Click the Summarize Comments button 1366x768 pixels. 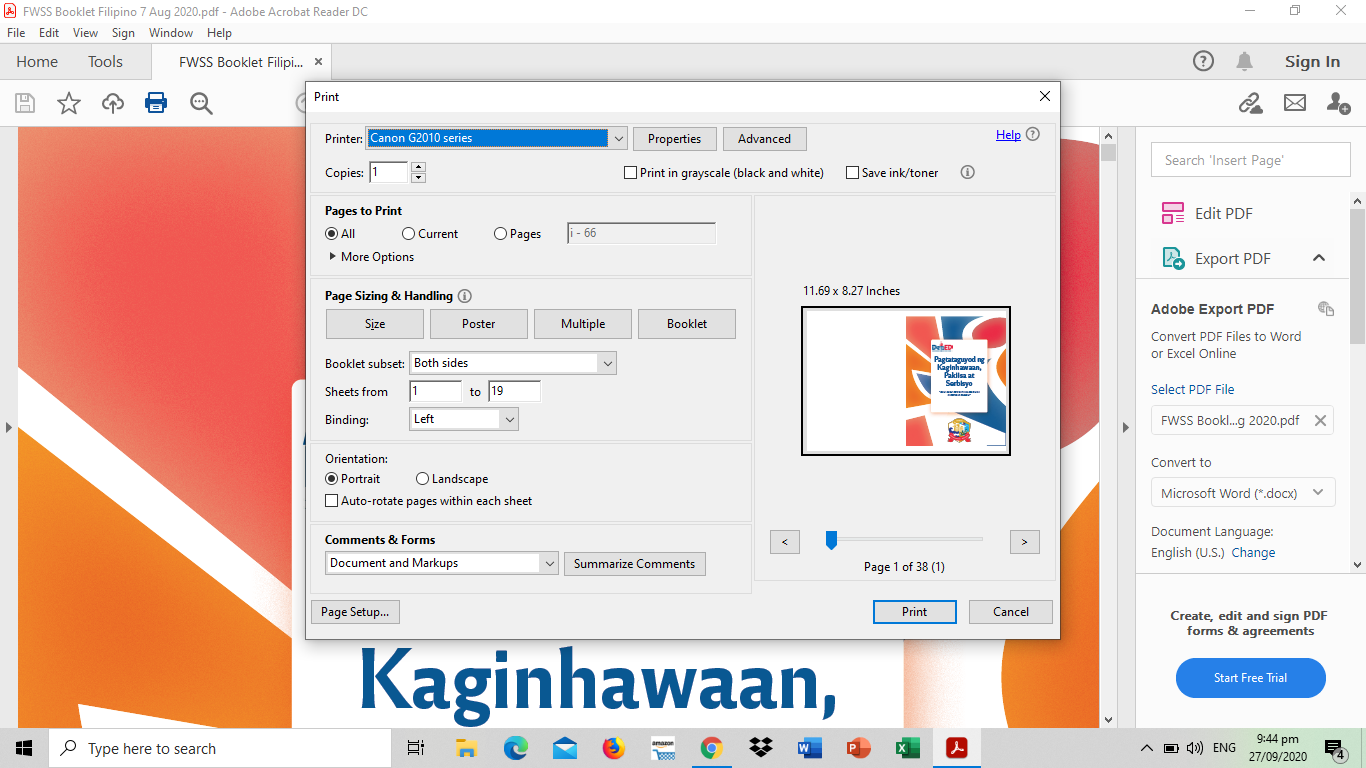click(634, 563)
